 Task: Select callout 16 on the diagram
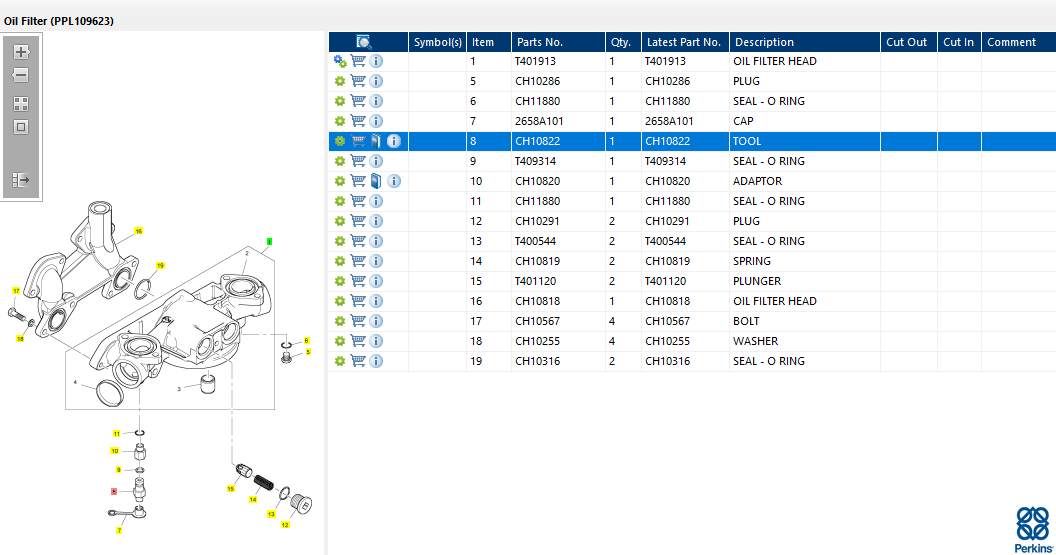pos(138,231)
